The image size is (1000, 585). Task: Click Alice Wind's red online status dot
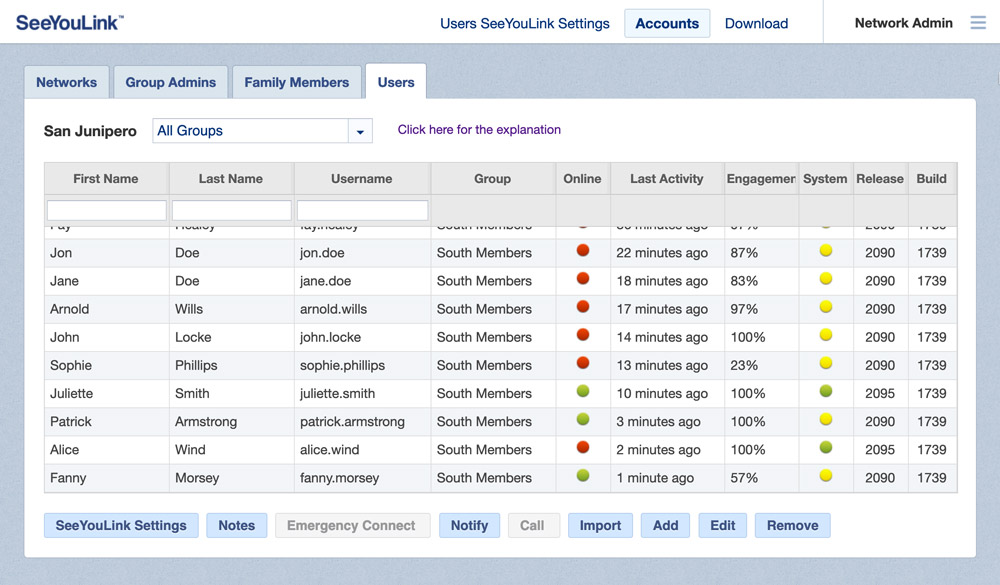pos(583,447)
